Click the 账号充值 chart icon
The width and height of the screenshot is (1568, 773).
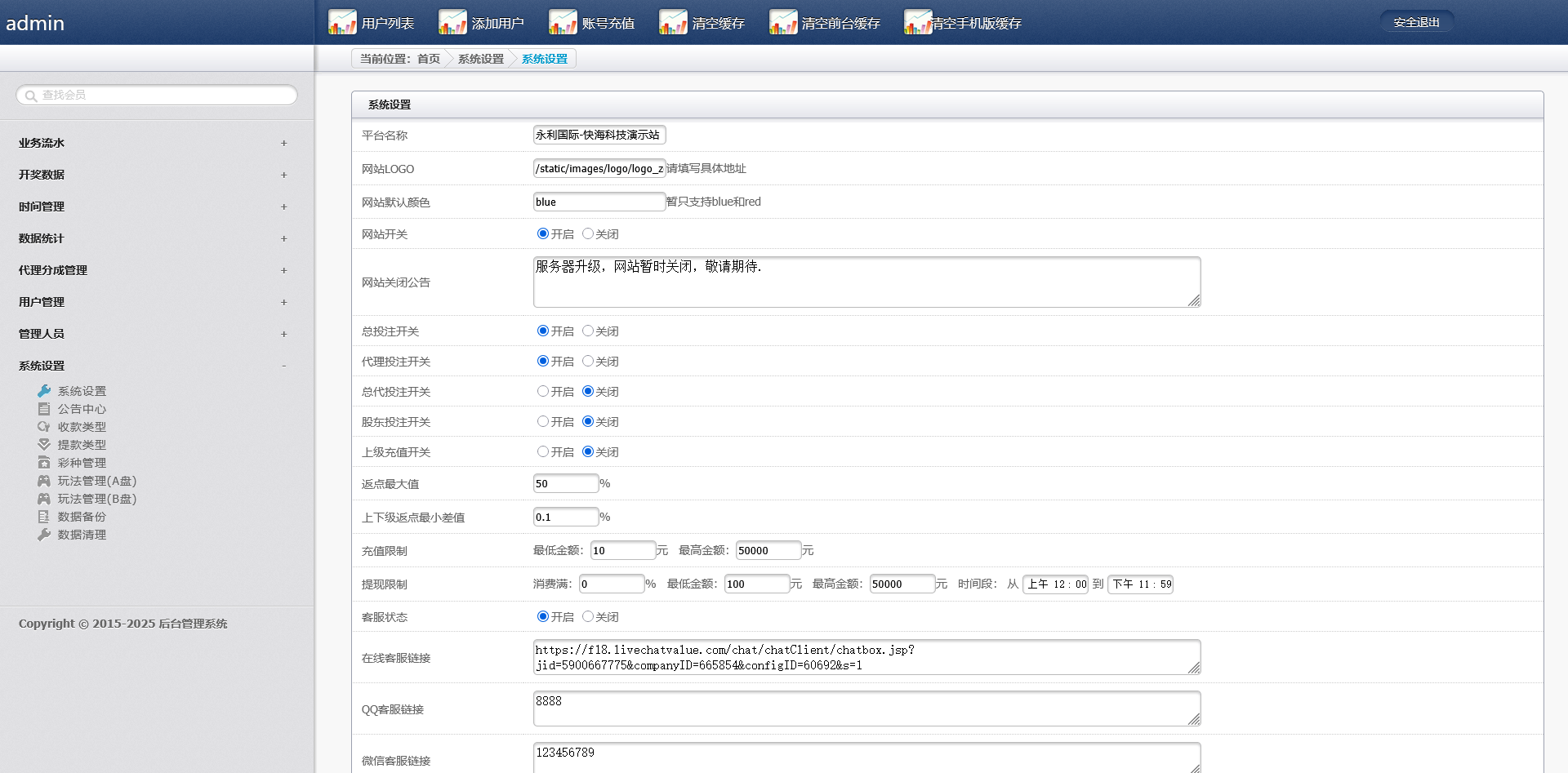[x=563, y=22]
